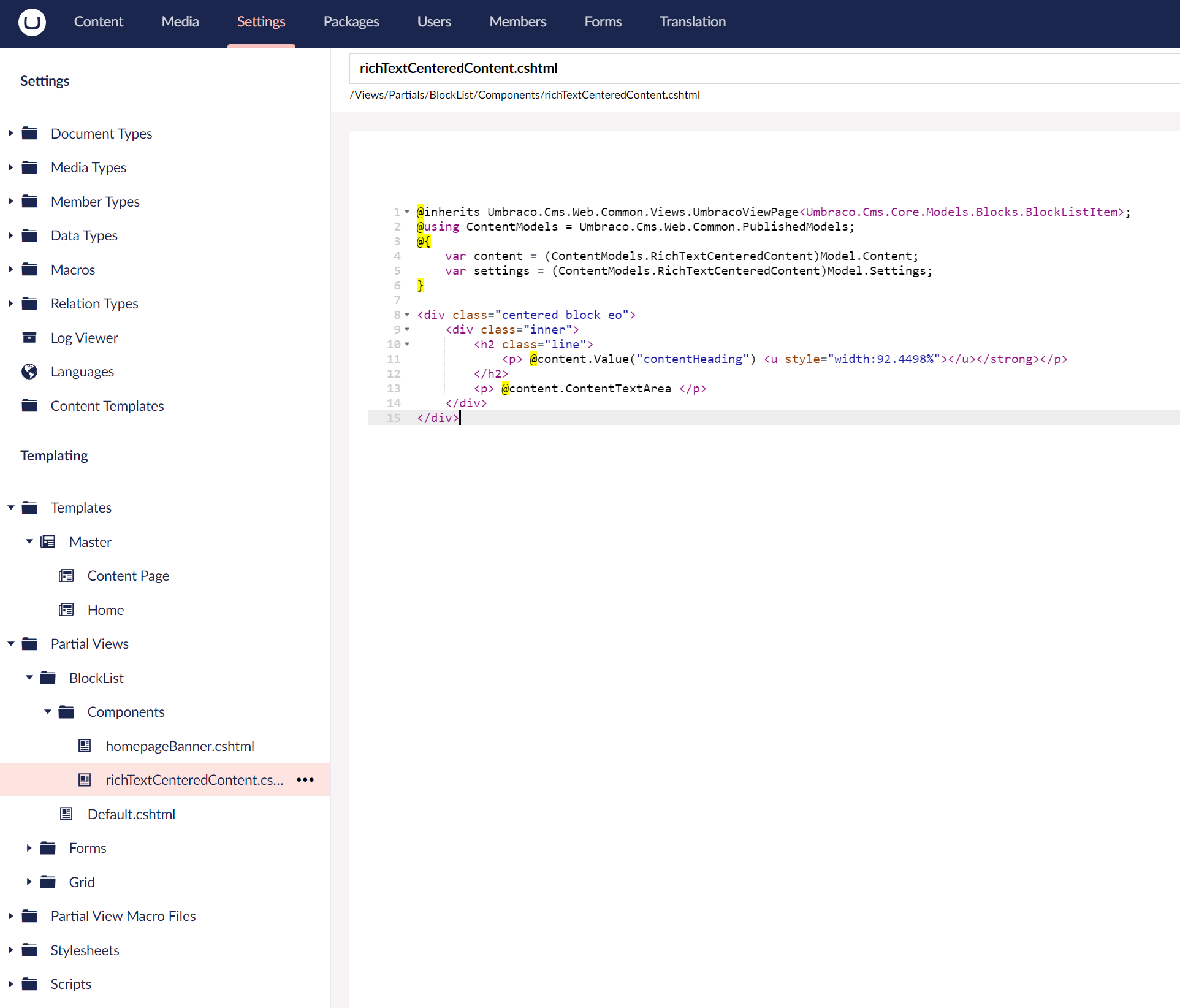
Task: Expand the Media Types node
Action: (10, 167)
